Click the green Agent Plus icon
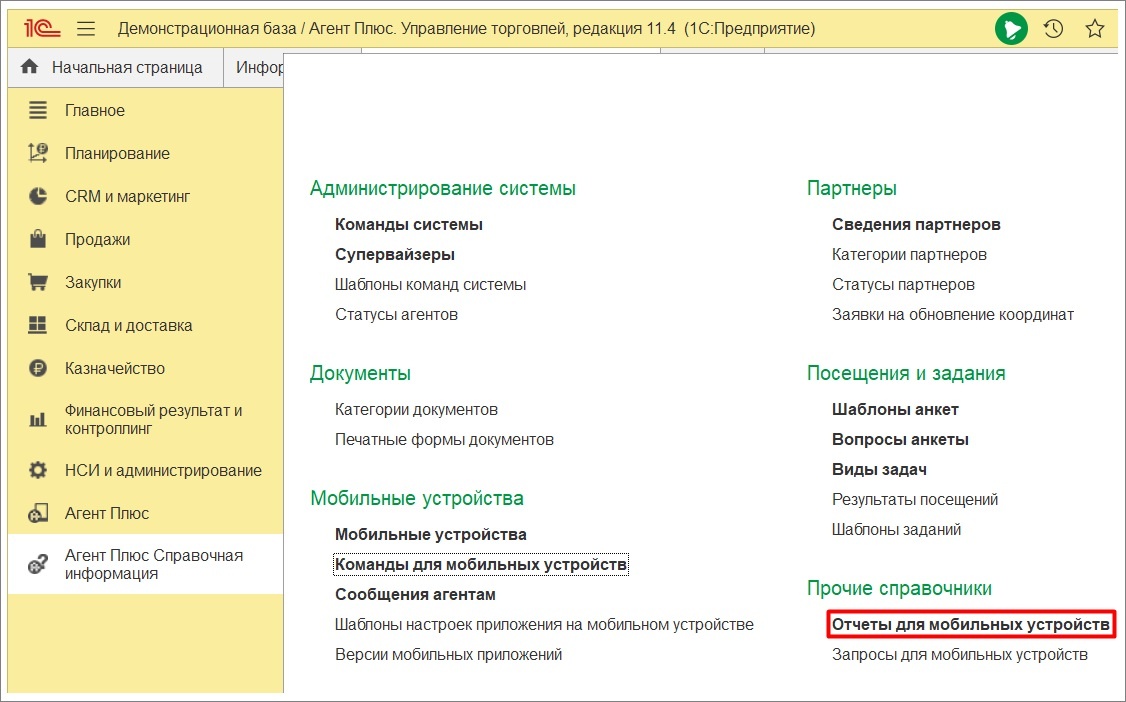Image resolution: width=1126 pixels, height=702 pixels. (1011, 29)
